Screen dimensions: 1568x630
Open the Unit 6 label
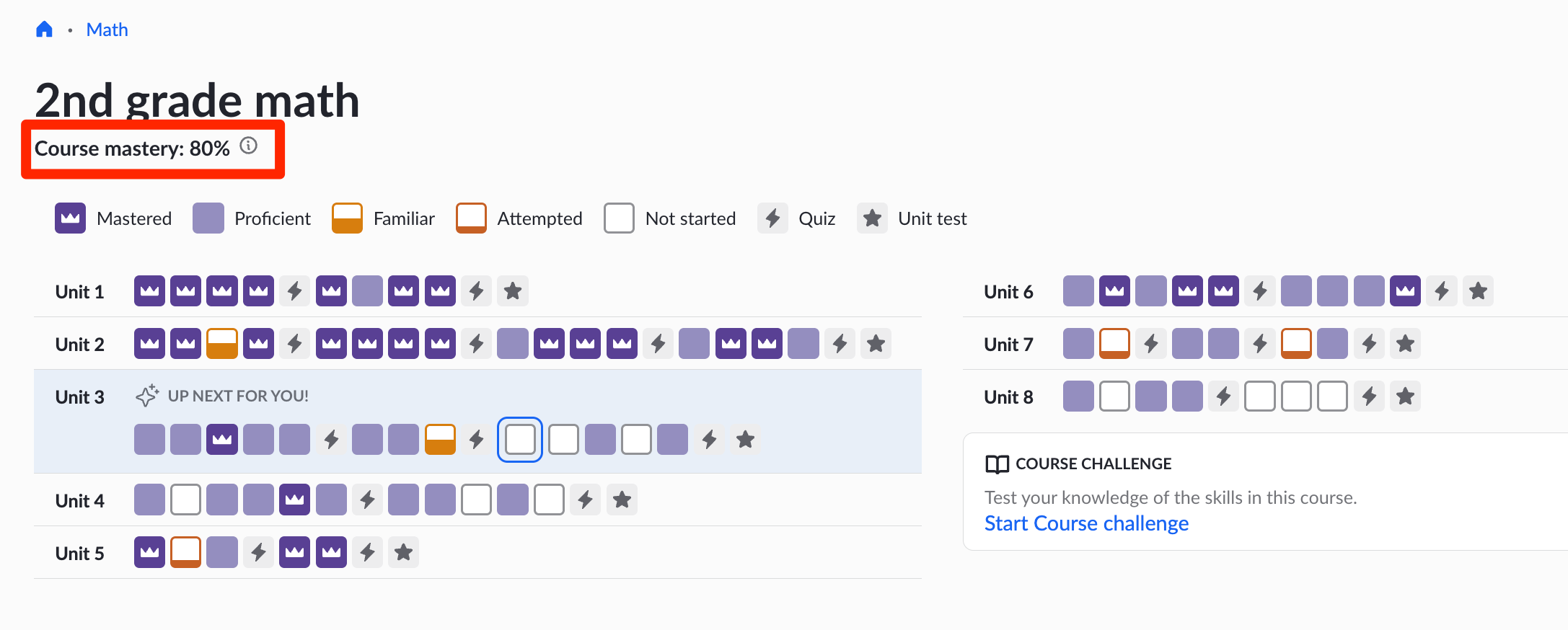coord(1008,291)
